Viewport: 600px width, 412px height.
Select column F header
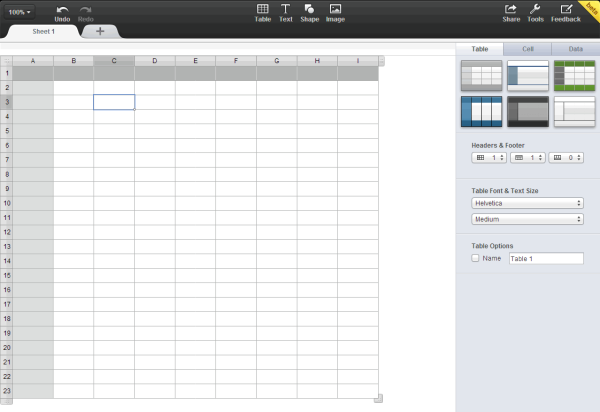236,61
